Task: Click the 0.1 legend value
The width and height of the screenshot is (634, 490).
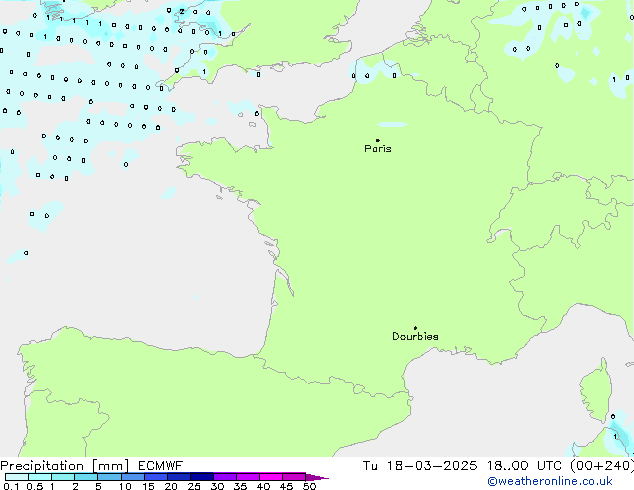Action: coord(11,486)
